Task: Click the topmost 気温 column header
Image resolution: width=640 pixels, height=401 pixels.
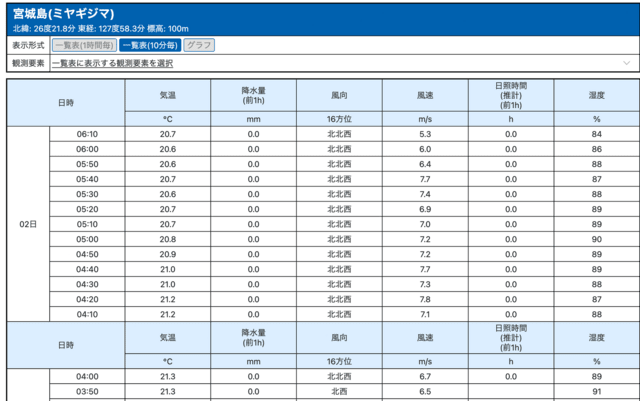Action: click(x=168, y=95)
